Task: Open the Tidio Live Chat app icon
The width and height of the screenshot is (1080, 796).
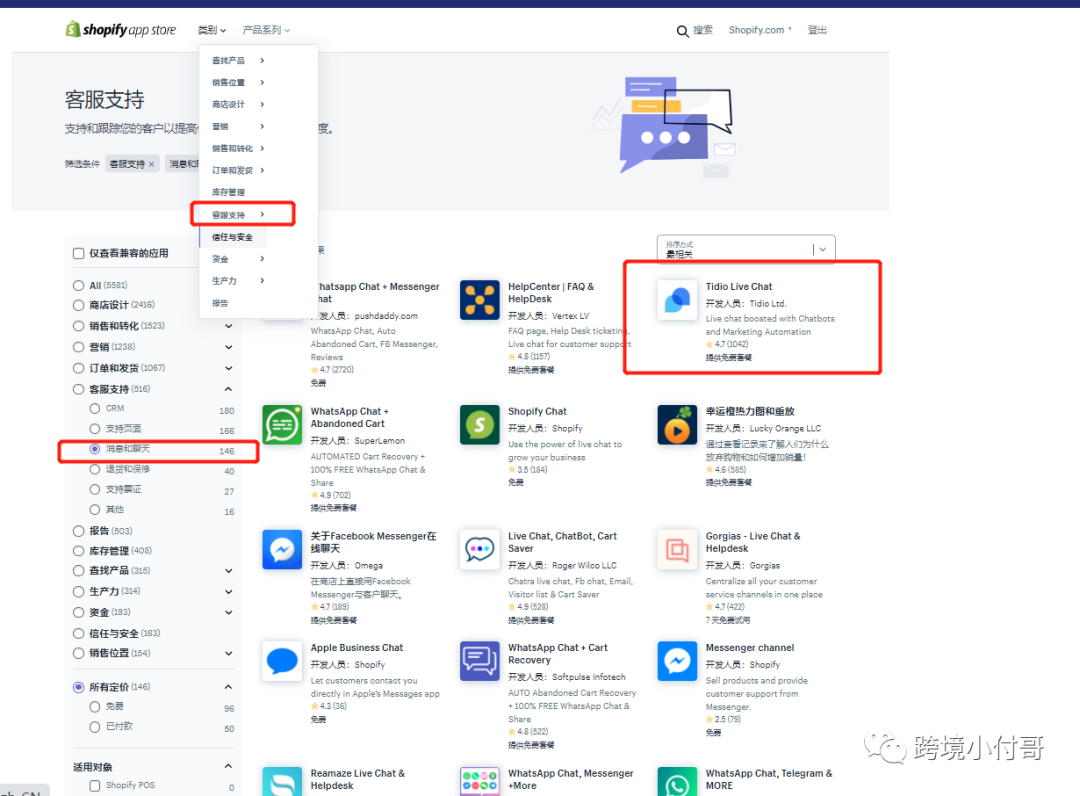Action: [677, 300]
